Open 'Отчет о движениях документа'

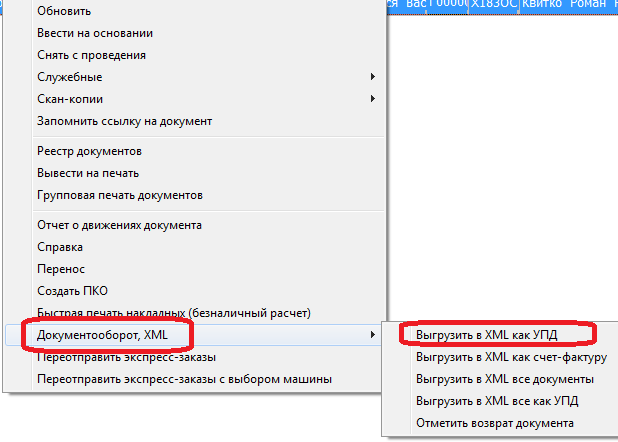(x=119, y=225)
